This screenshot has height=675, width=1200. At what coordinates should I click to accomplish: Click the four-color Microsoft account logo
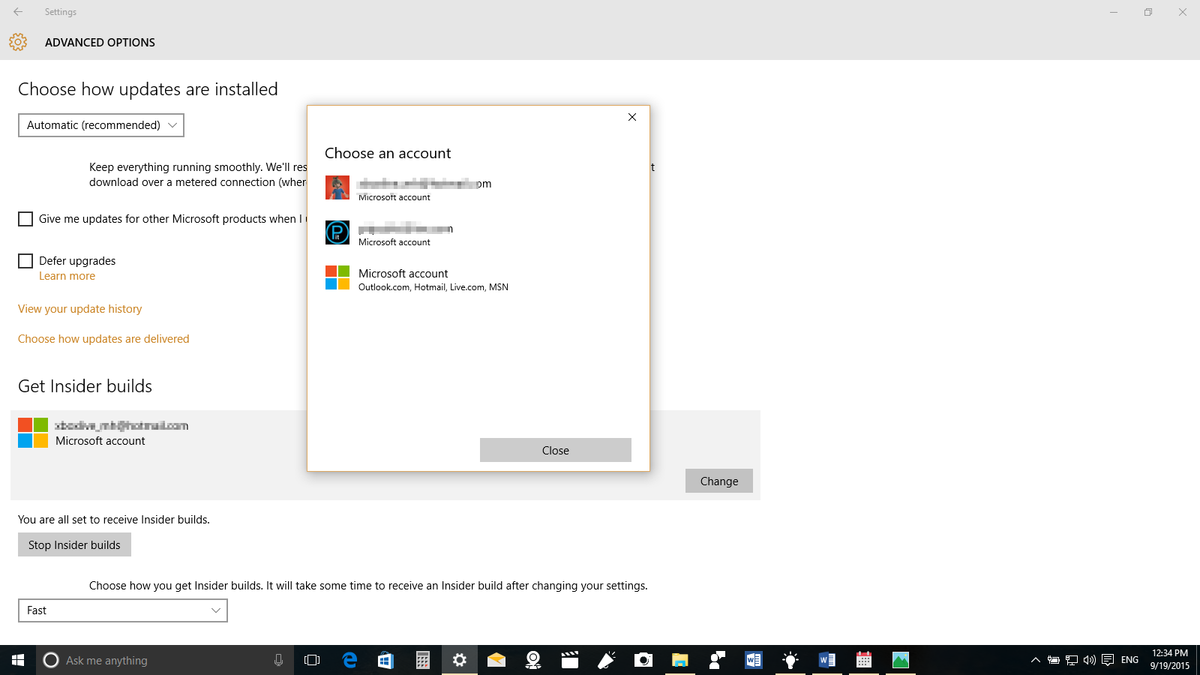click(337, 279)
